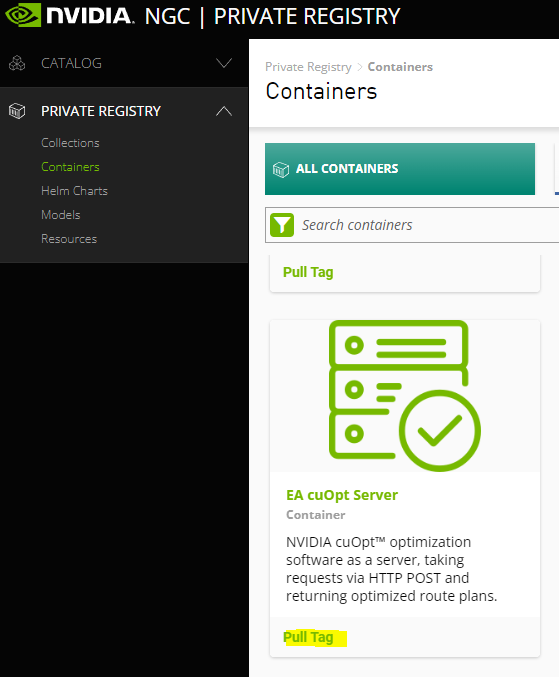Open Collections in the sidebar
Viewport: 559px width, 677px height.
point(70,143)
